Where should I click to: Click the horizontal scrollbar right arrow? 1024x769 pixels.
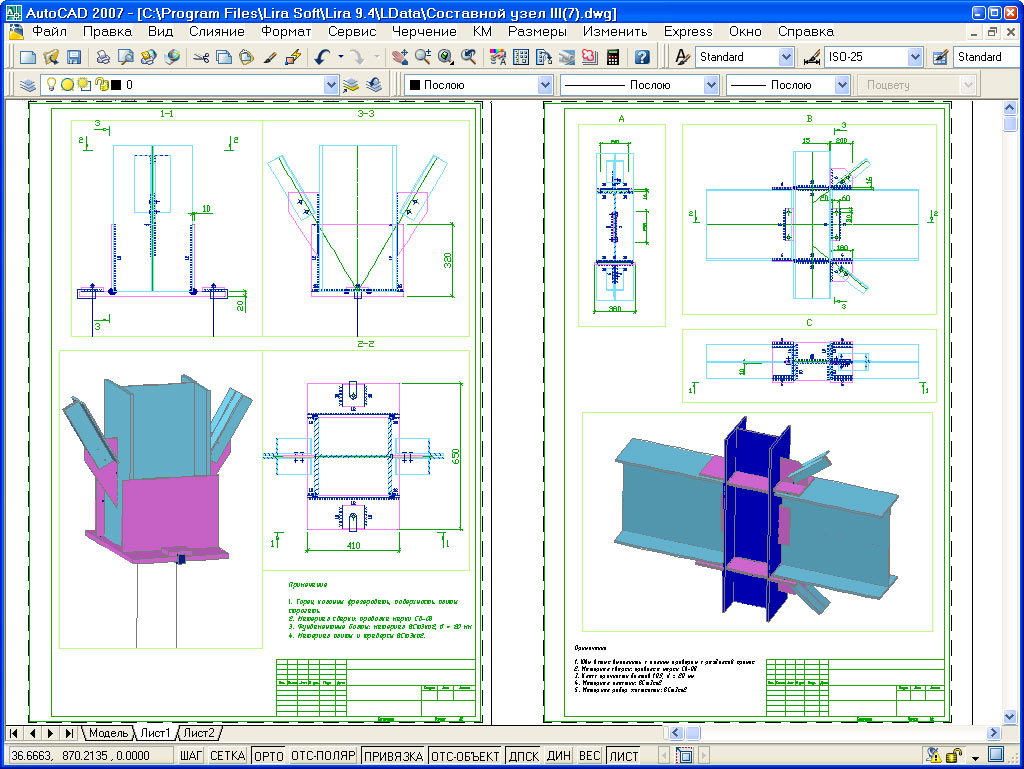(991, 734)
